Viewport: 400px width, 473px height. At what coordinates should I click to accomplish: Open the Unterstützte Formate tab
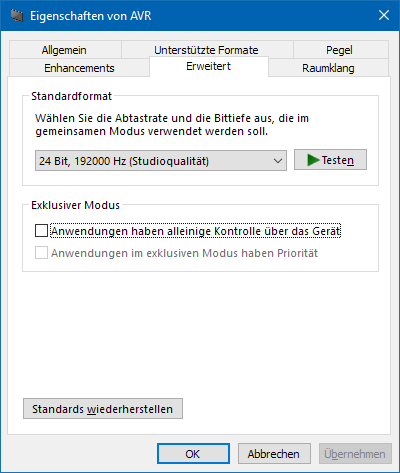[x=207, y=50]
